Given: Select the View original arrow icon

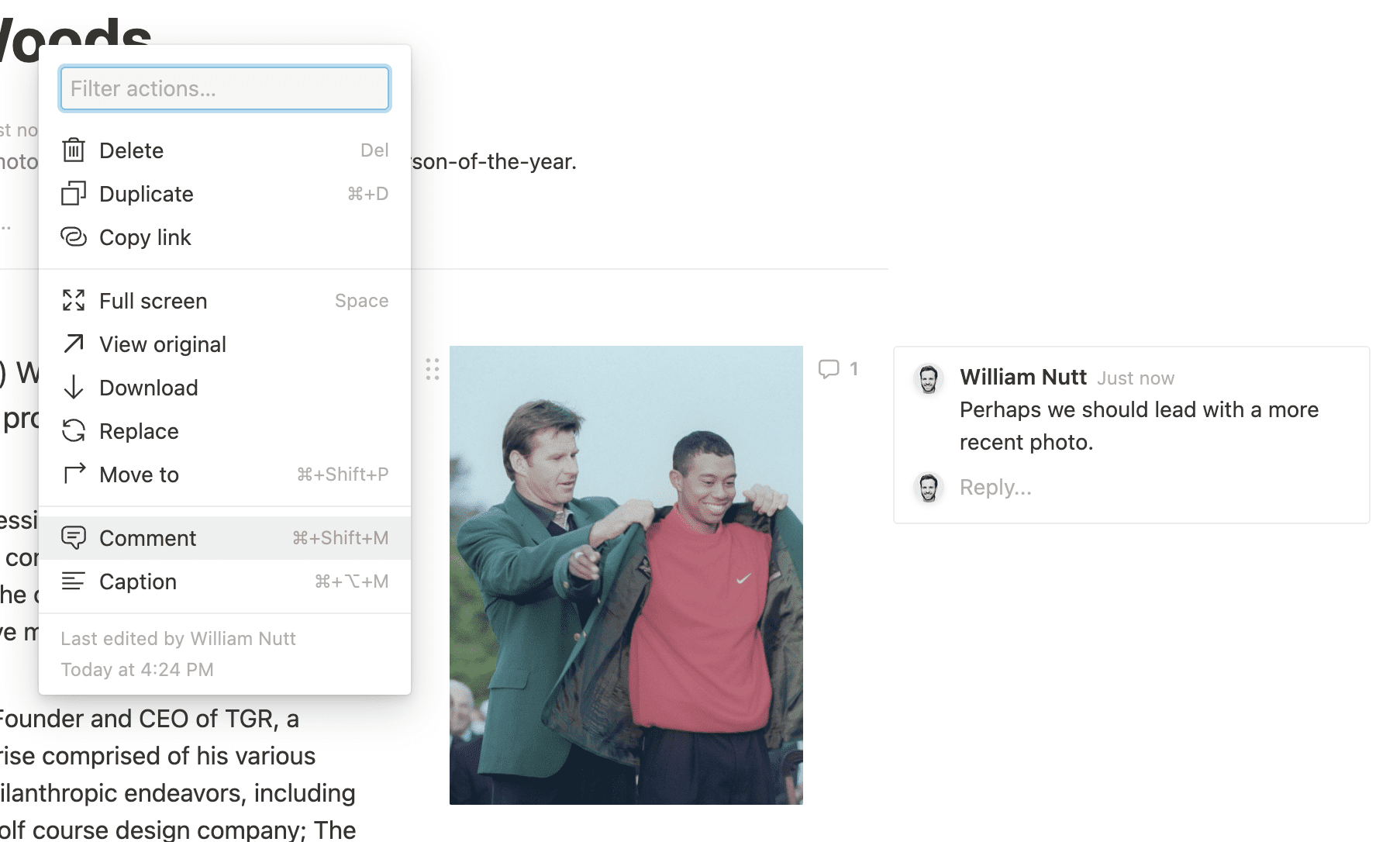Looking at the screenshot, I should click(74, 343).
